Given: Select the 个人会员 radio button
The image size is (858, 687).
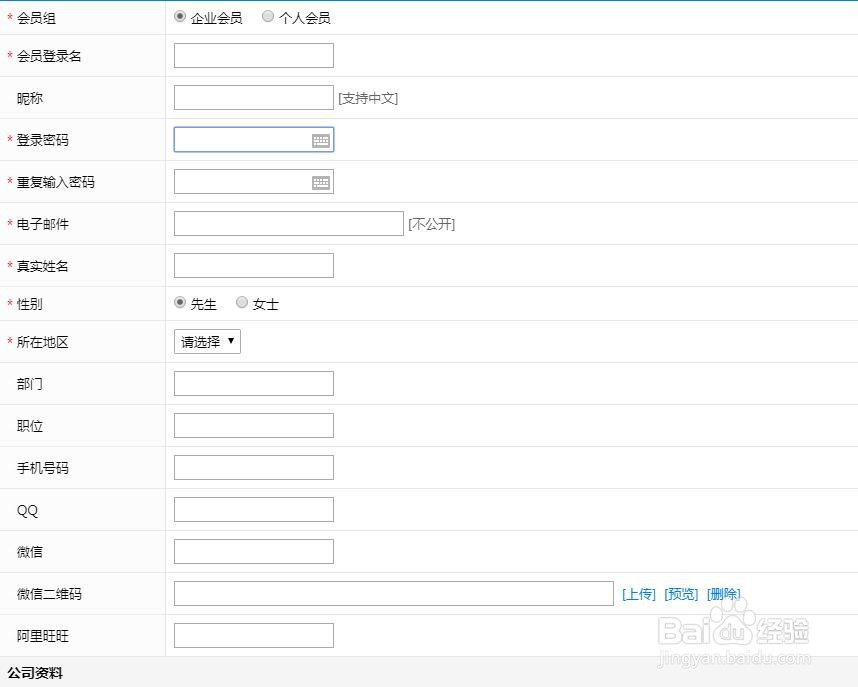Looking at the screenshot, I should 268,17.
